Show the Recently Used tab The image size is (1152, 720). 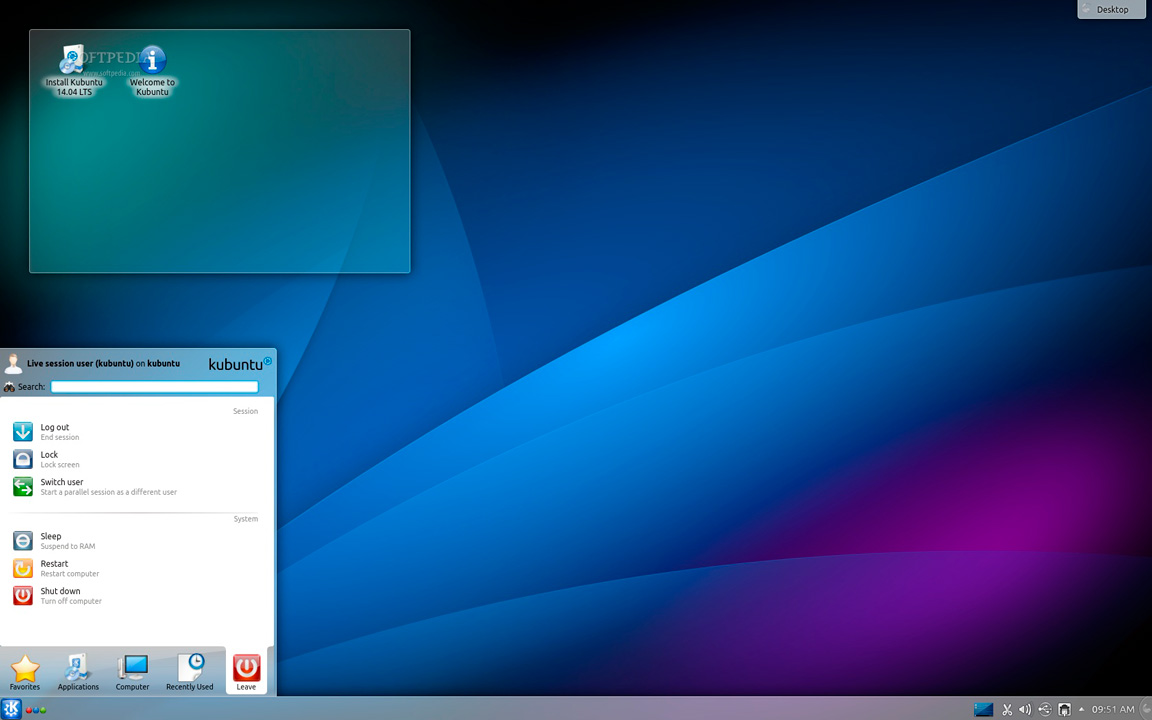189,673
